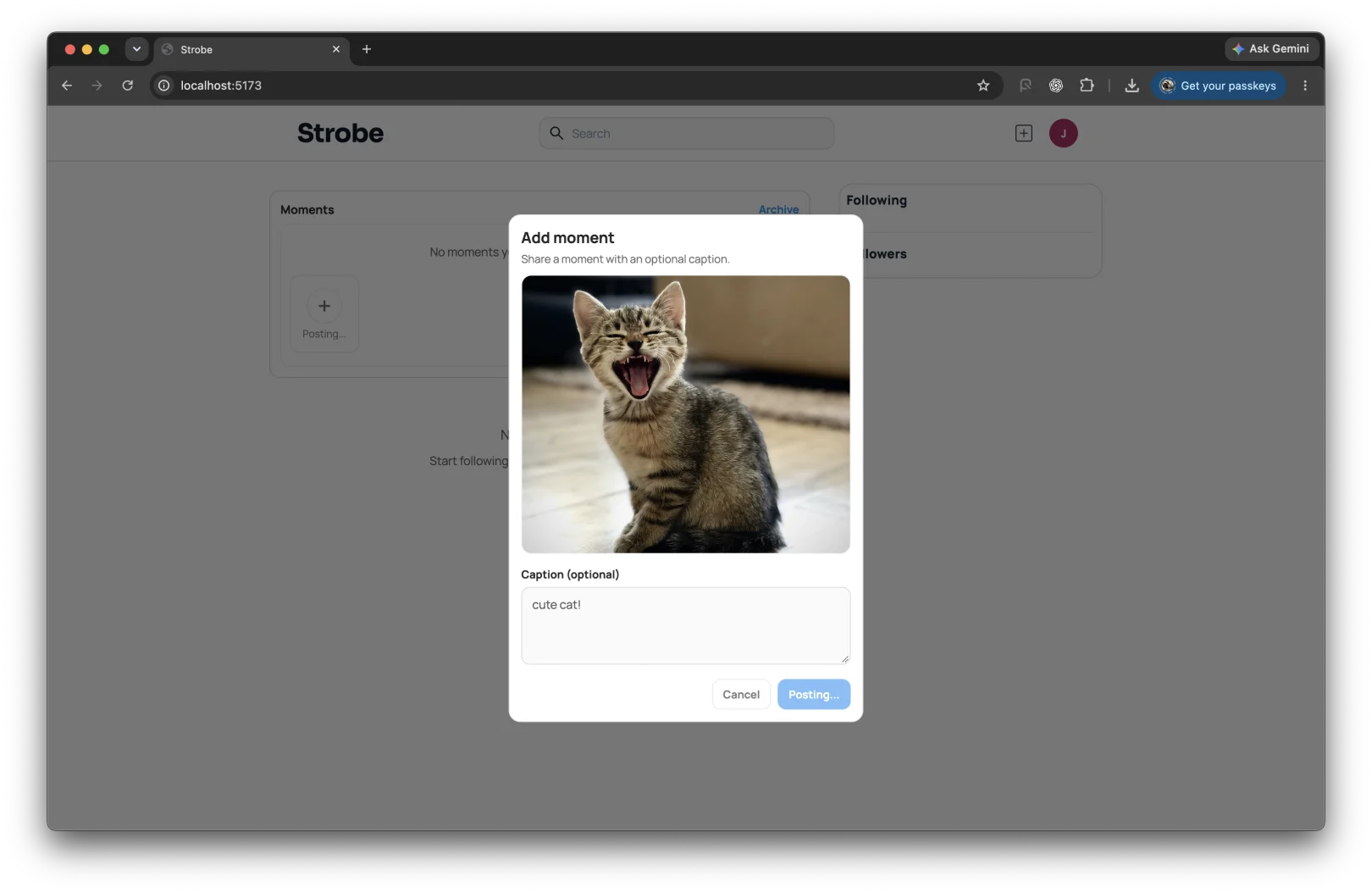Open the J profile avatar

pos(1064,133)
